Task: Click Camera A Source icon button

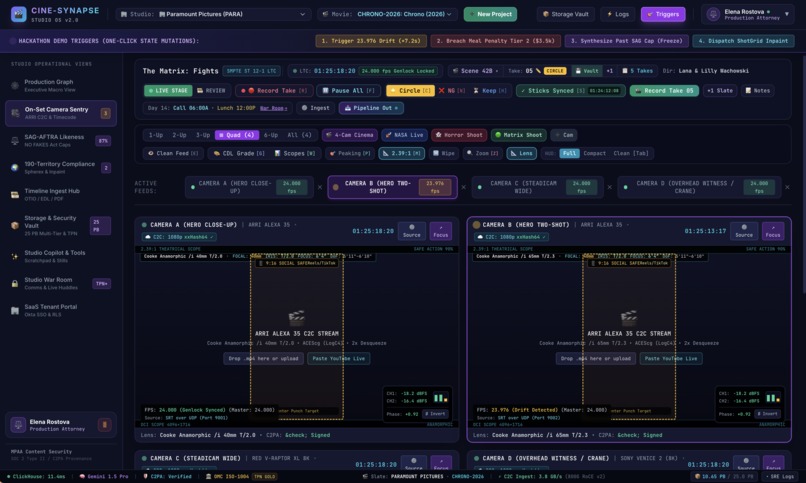Action: pyautogui.click(x=412, y=231)
